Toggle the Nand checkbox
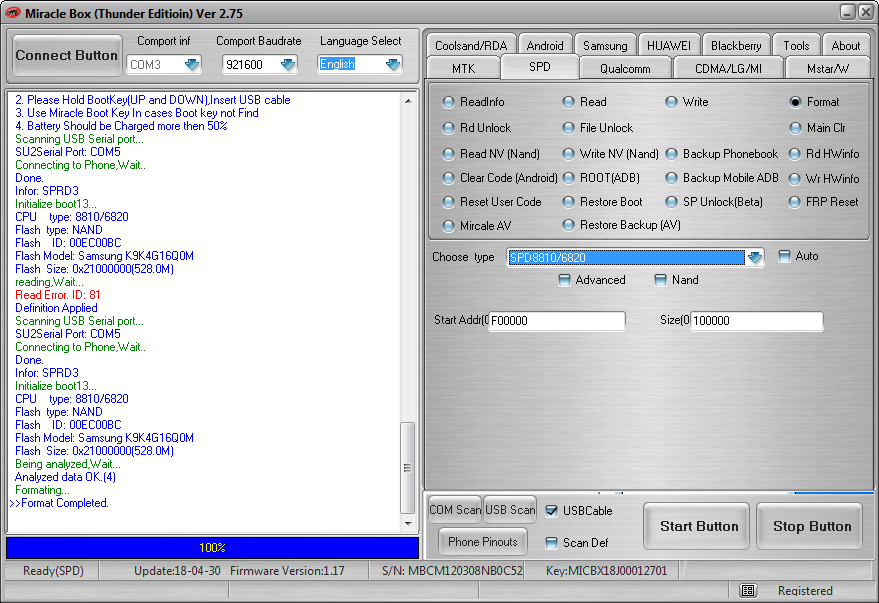This screenshot has width=879, height=603. [660, 280]
